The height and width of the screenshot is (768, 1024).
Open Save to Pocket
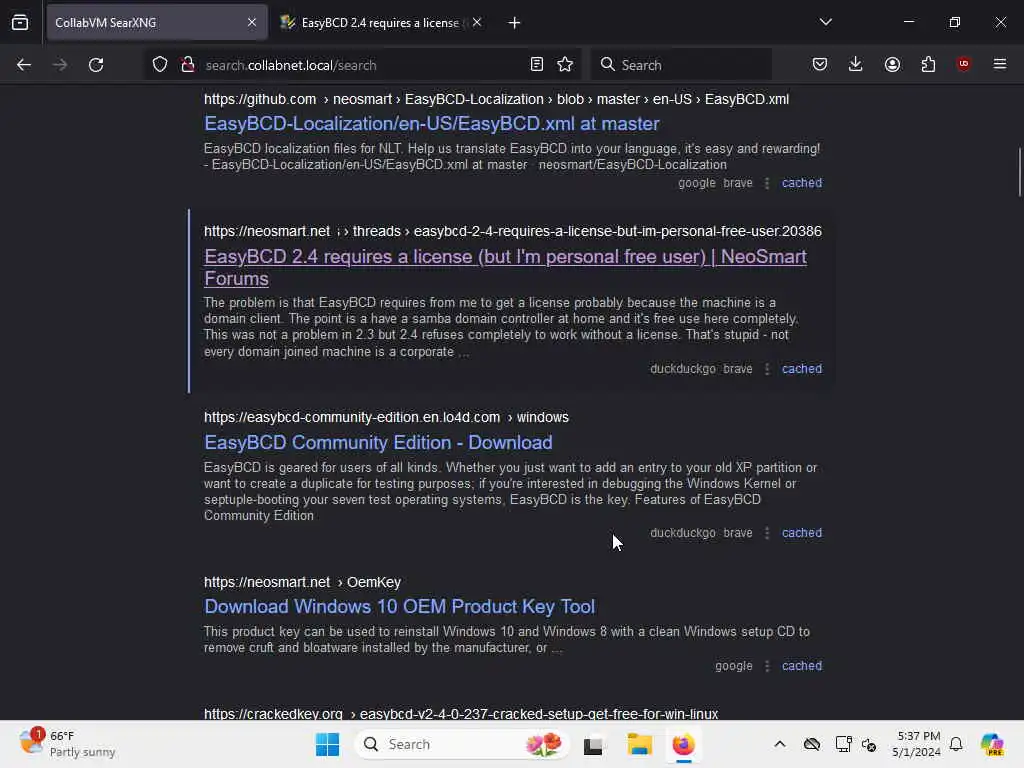click(x=820, y=64)
